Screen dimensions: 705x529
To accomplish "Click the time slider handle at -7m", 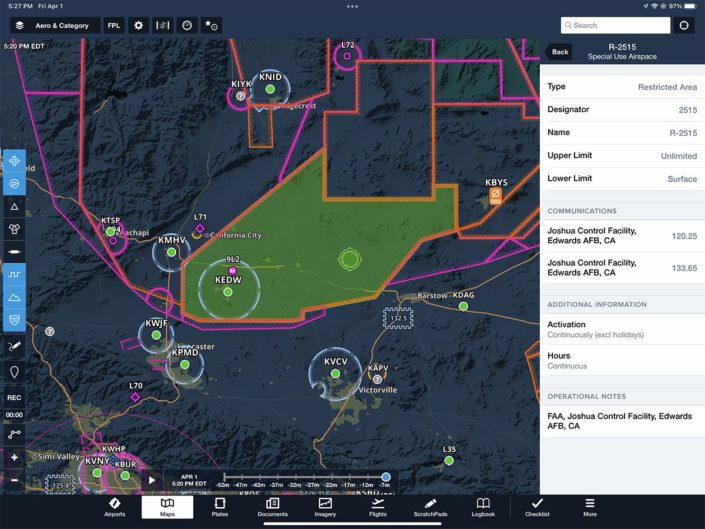I will [x=386, y=477].
